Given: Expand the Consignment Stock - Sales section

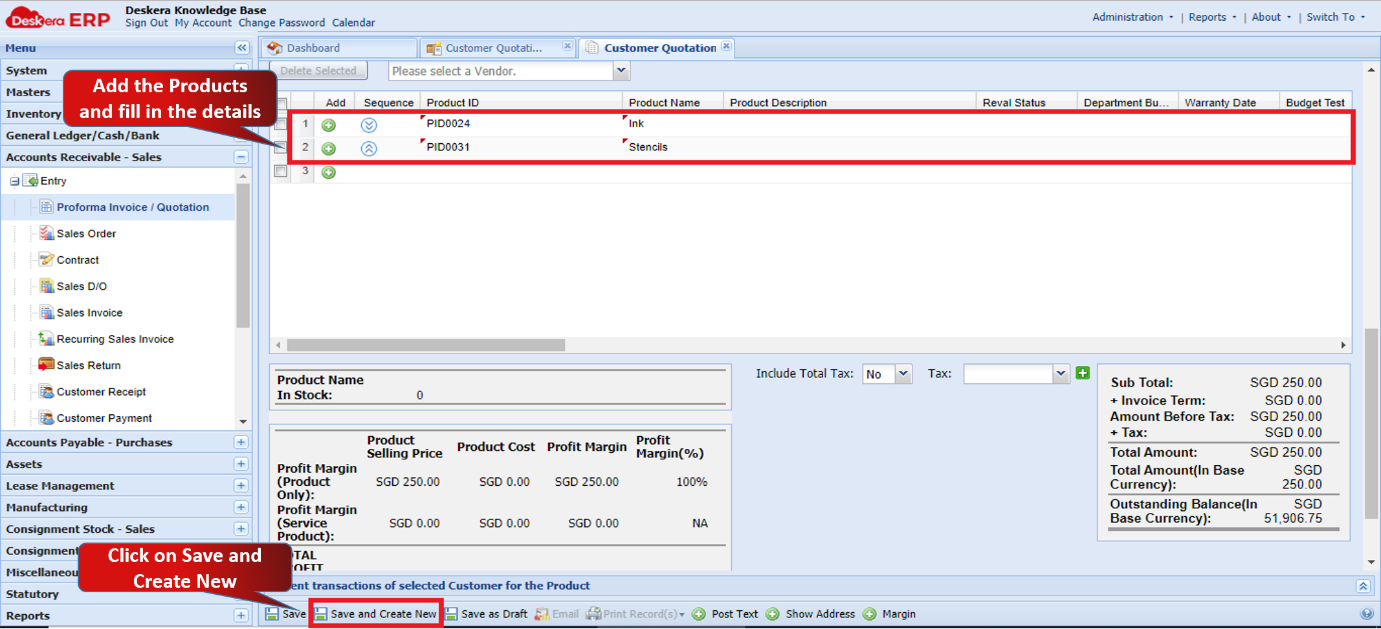Looking at the screenshot, I should pos(241,529).
